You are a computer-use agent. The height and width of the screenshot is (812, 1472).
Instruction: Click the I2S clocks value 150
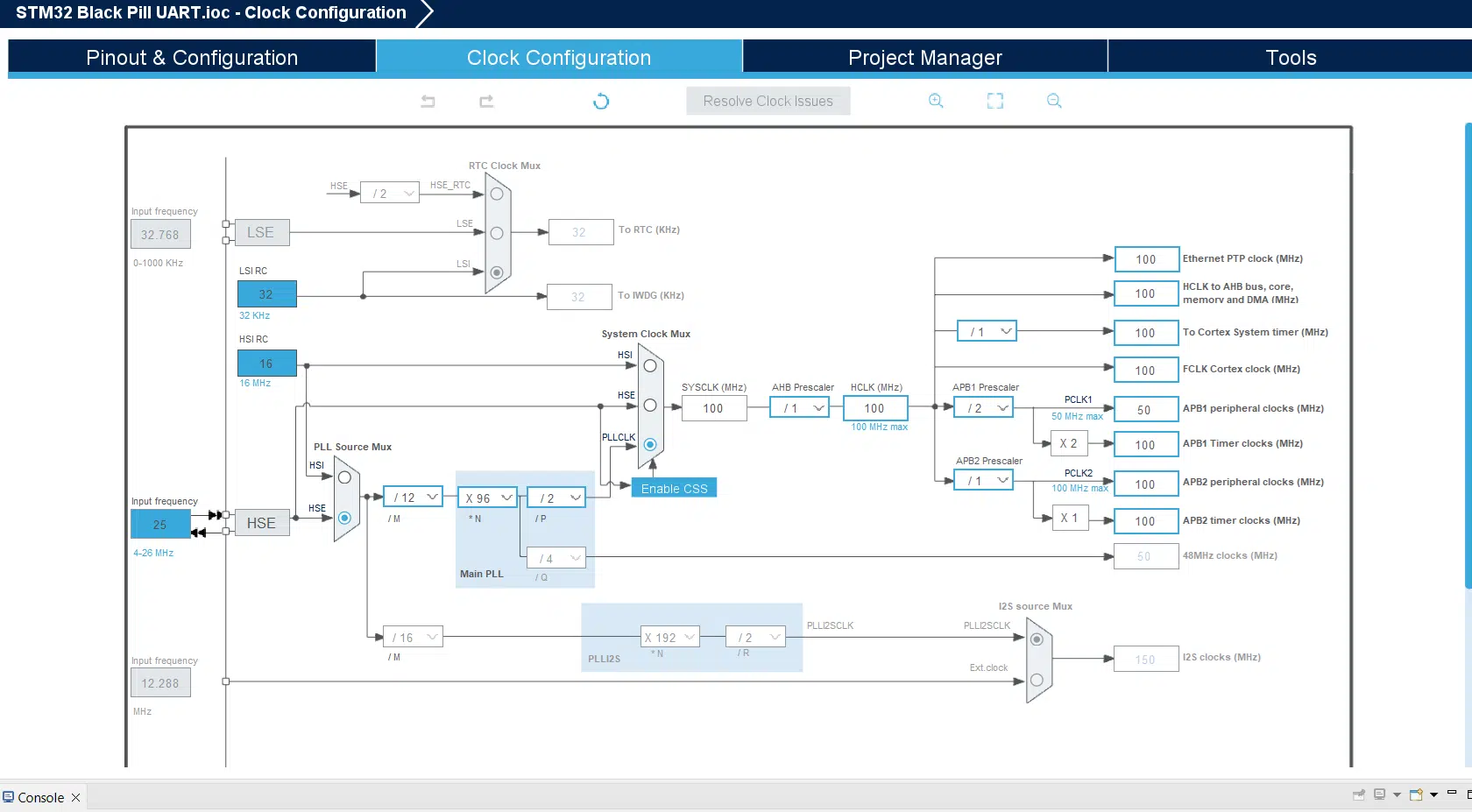[x=1146, y=659]
